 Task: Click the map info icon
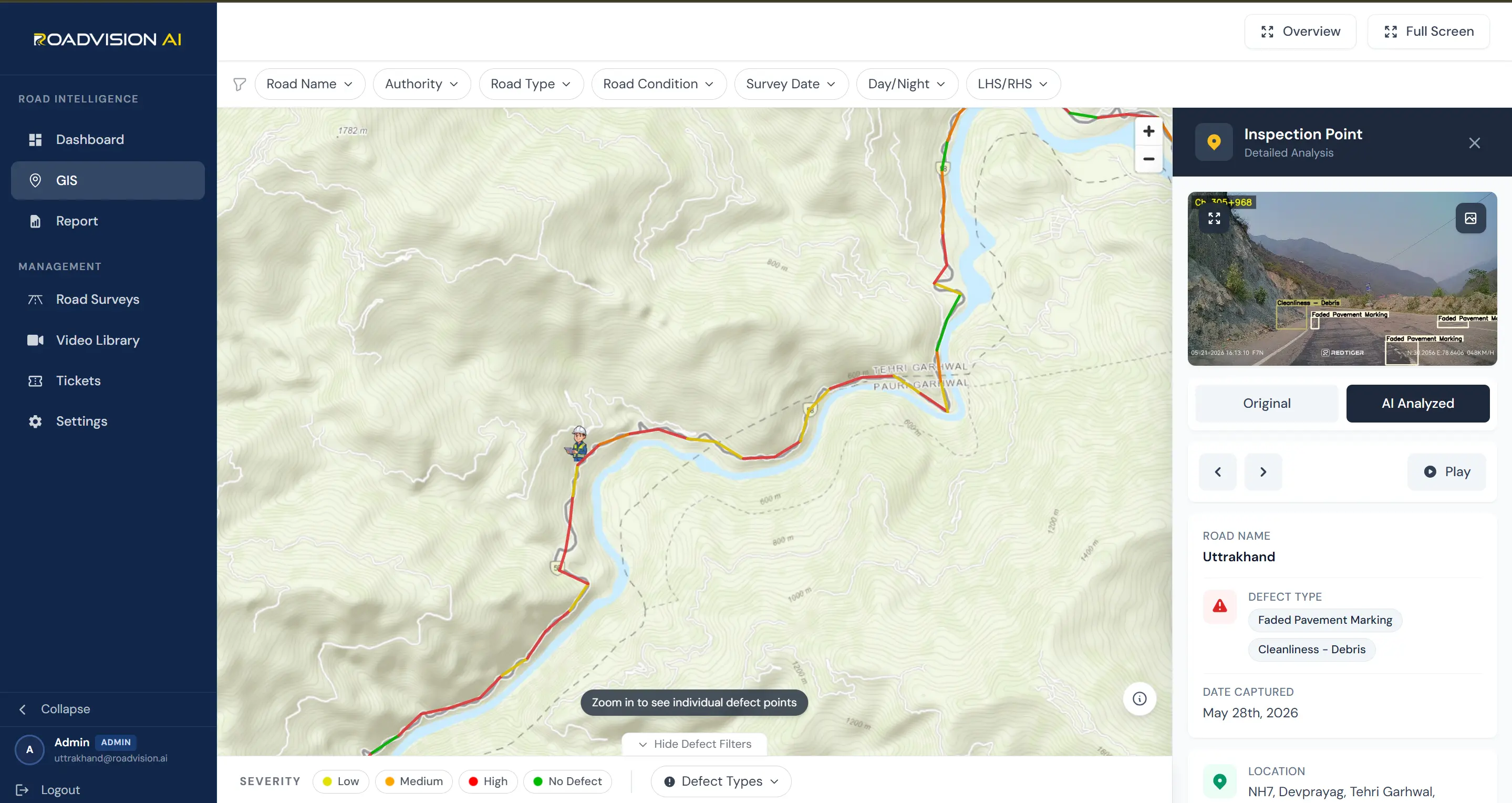click(1140, 698)
